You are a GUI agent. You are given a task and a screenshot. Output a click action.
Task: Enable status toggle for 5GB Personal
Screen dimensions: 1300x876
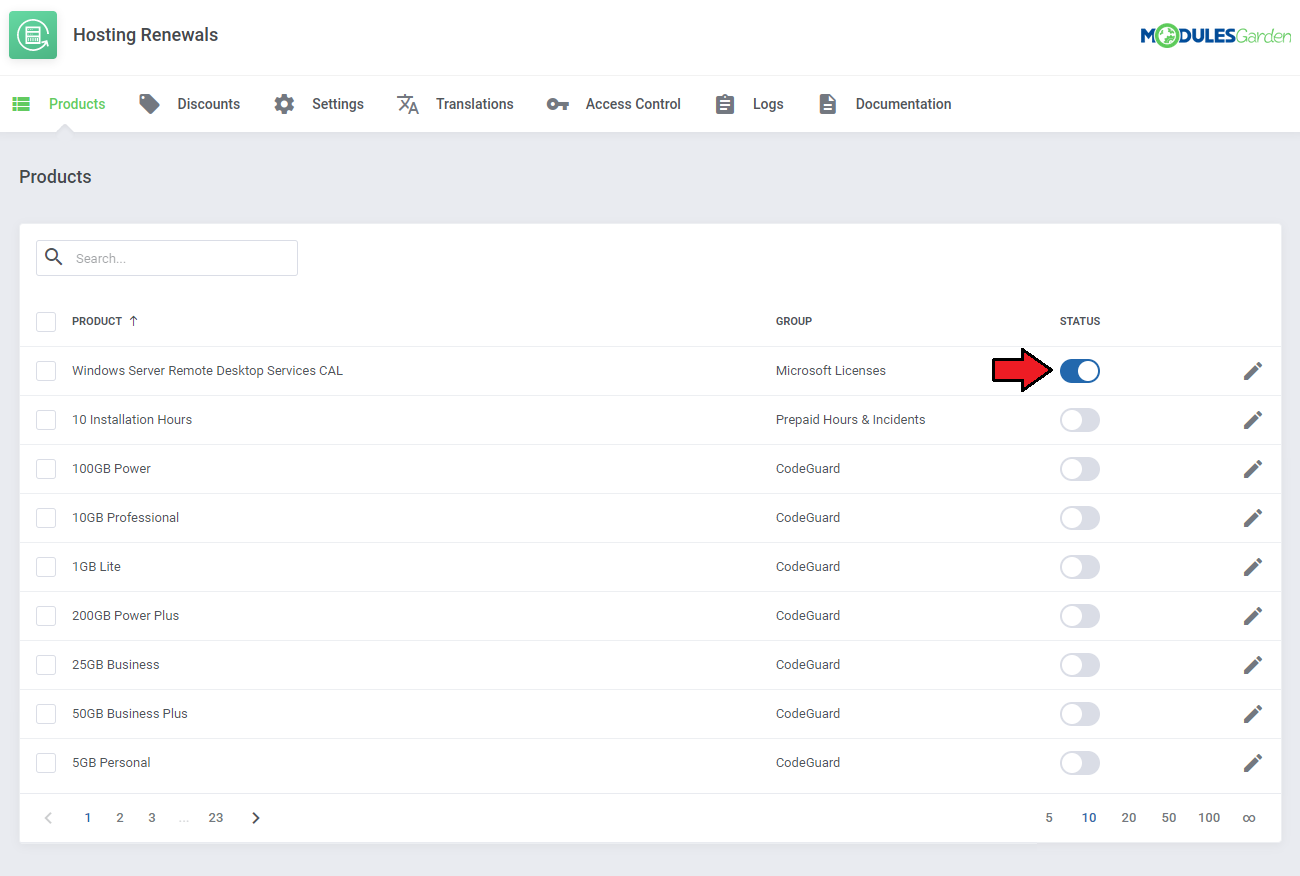pyautogui.click(x=1080, y=763)
